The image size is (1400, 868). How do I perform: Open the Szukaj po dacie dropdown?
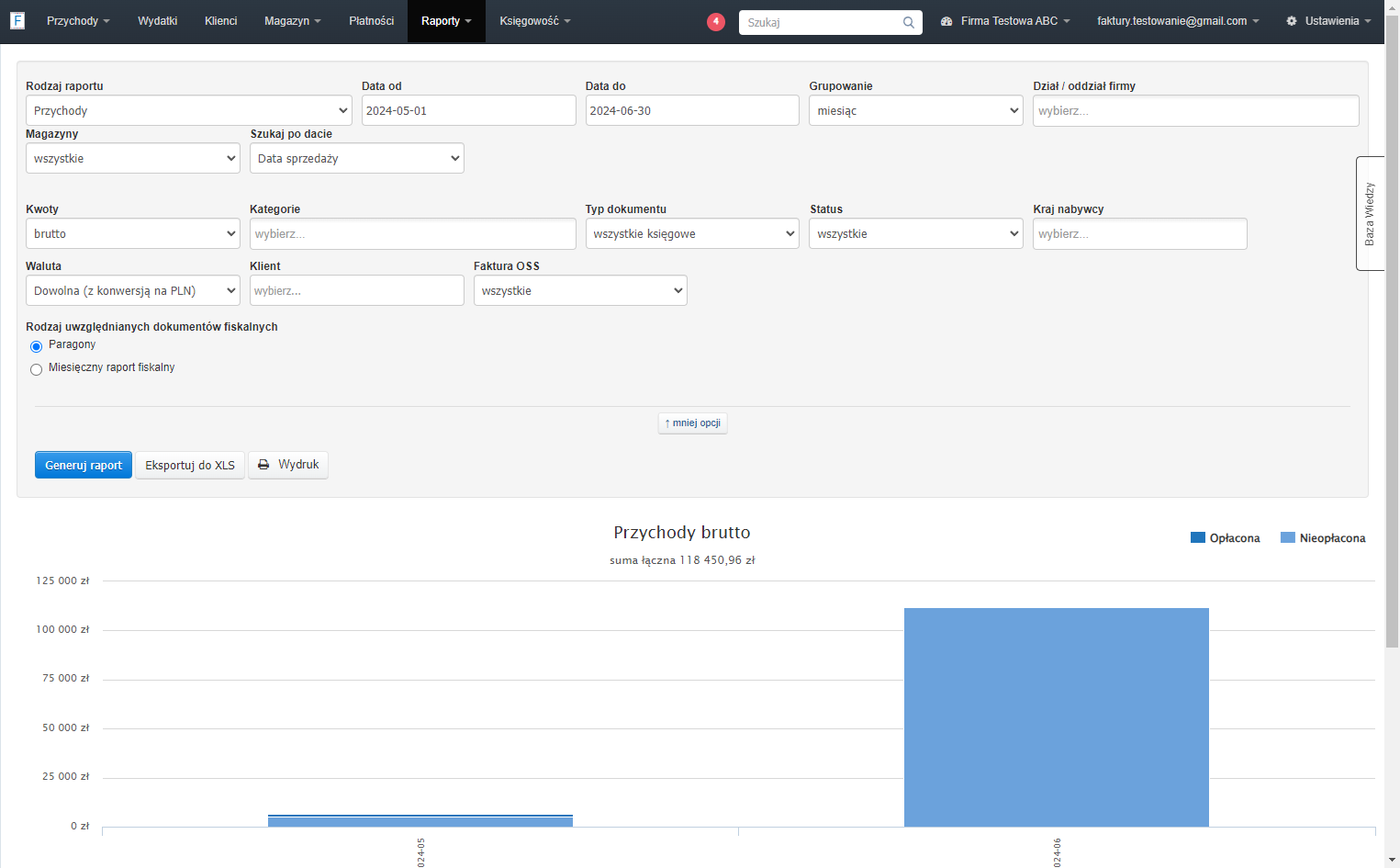tap(357, 158)
